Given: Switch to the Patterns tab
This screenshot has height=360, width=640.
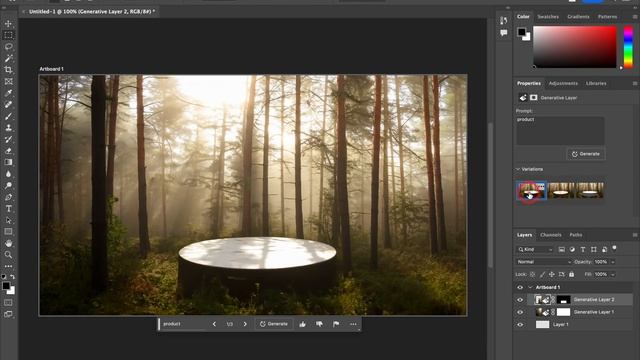Looking at the screenshot, I should pyautogui.click(x=607, y=17).
